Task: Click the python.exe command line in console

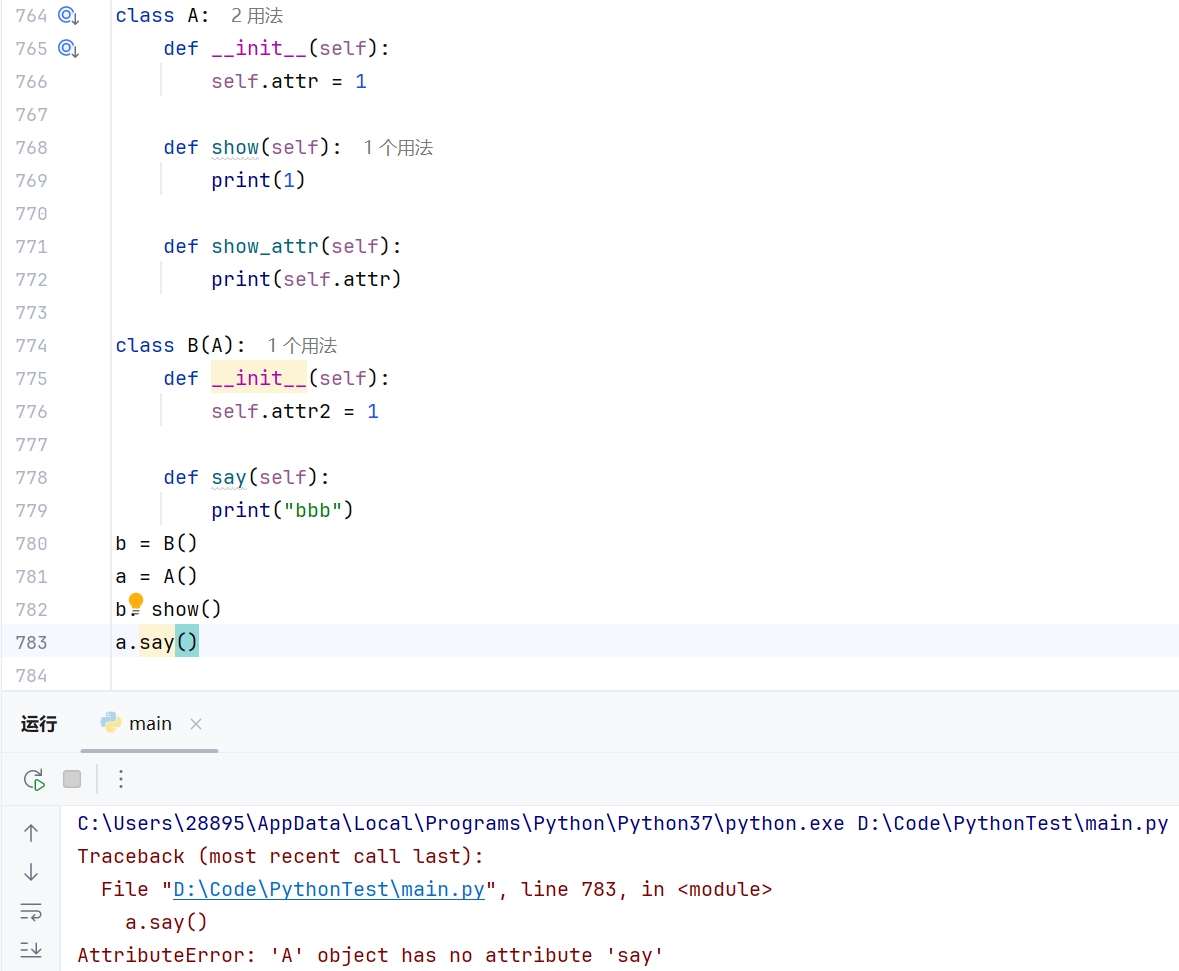Action: 623,823
